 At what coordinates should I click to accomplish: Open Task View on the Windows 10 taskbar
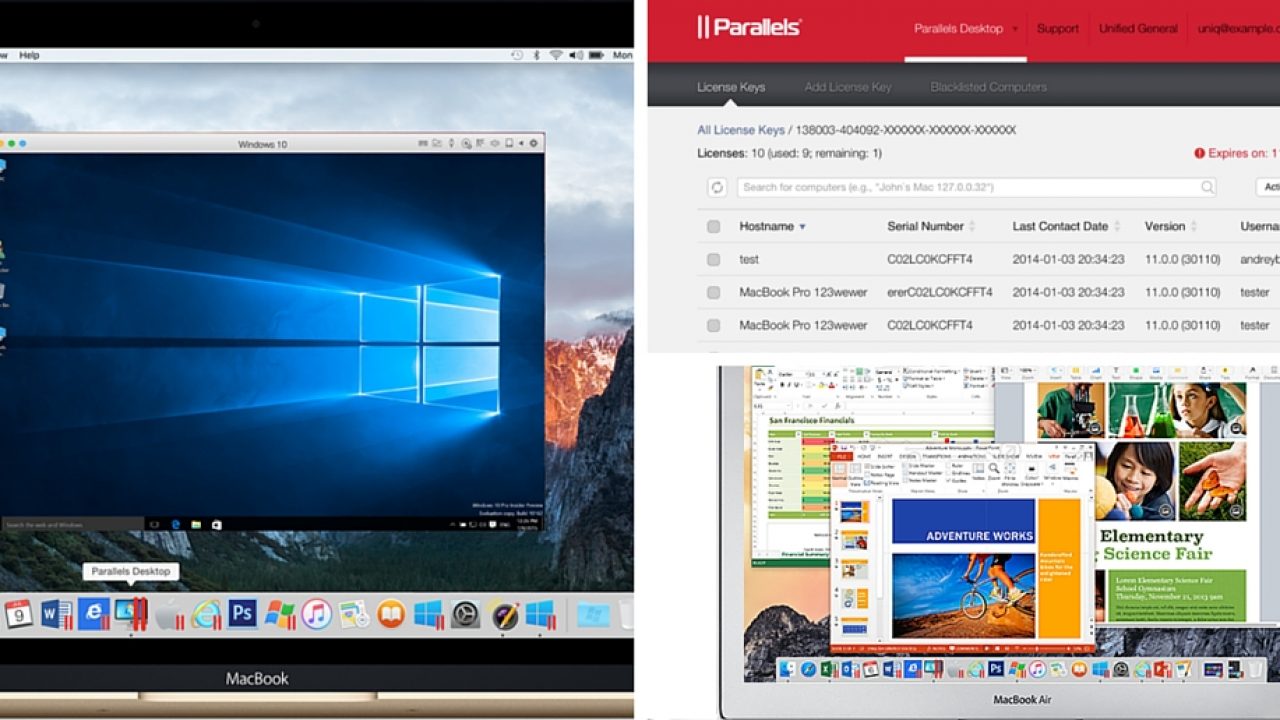pos(155,524)
